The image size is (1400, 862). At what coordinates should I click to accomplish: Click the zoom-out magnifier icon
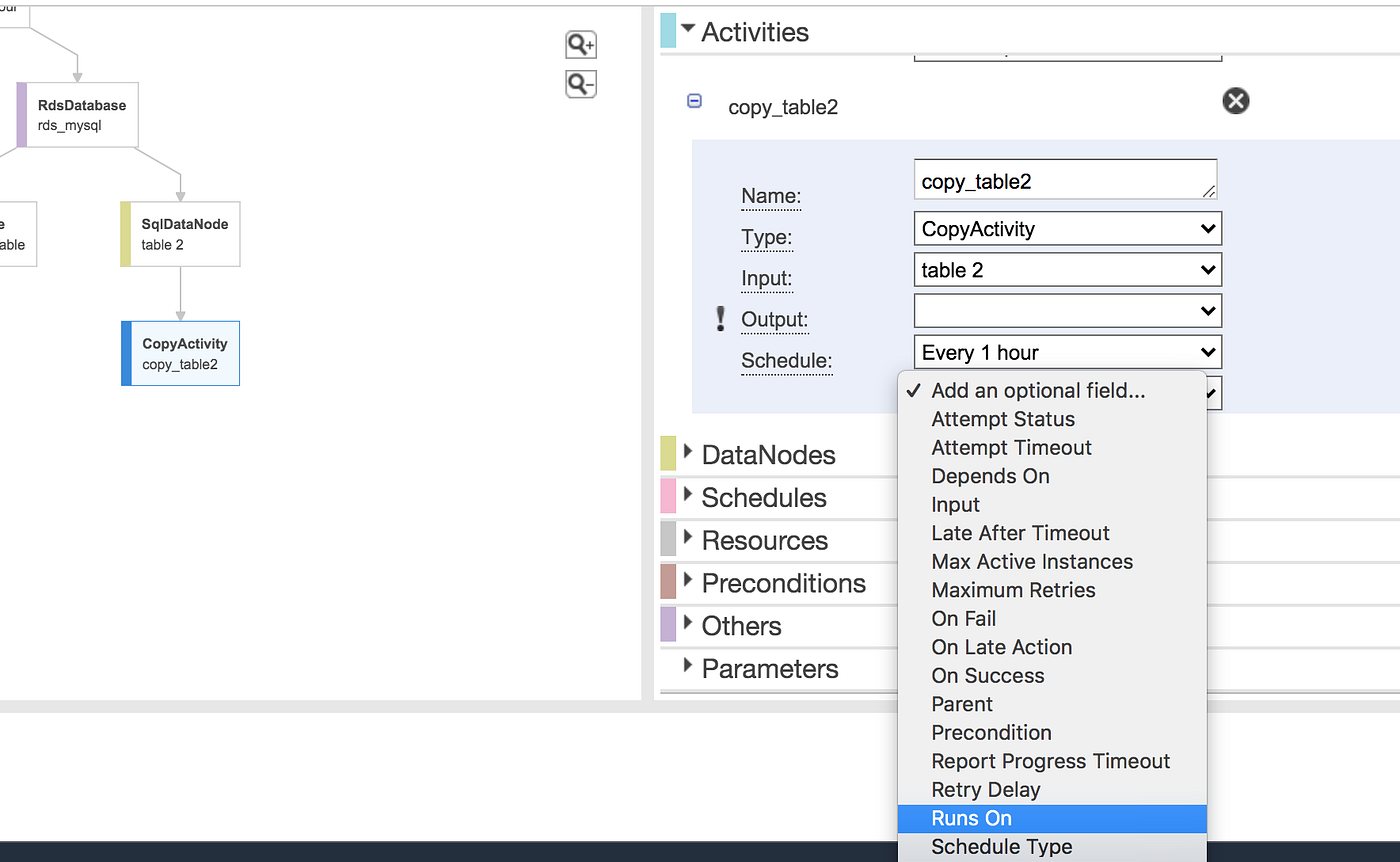coord(580,84)
